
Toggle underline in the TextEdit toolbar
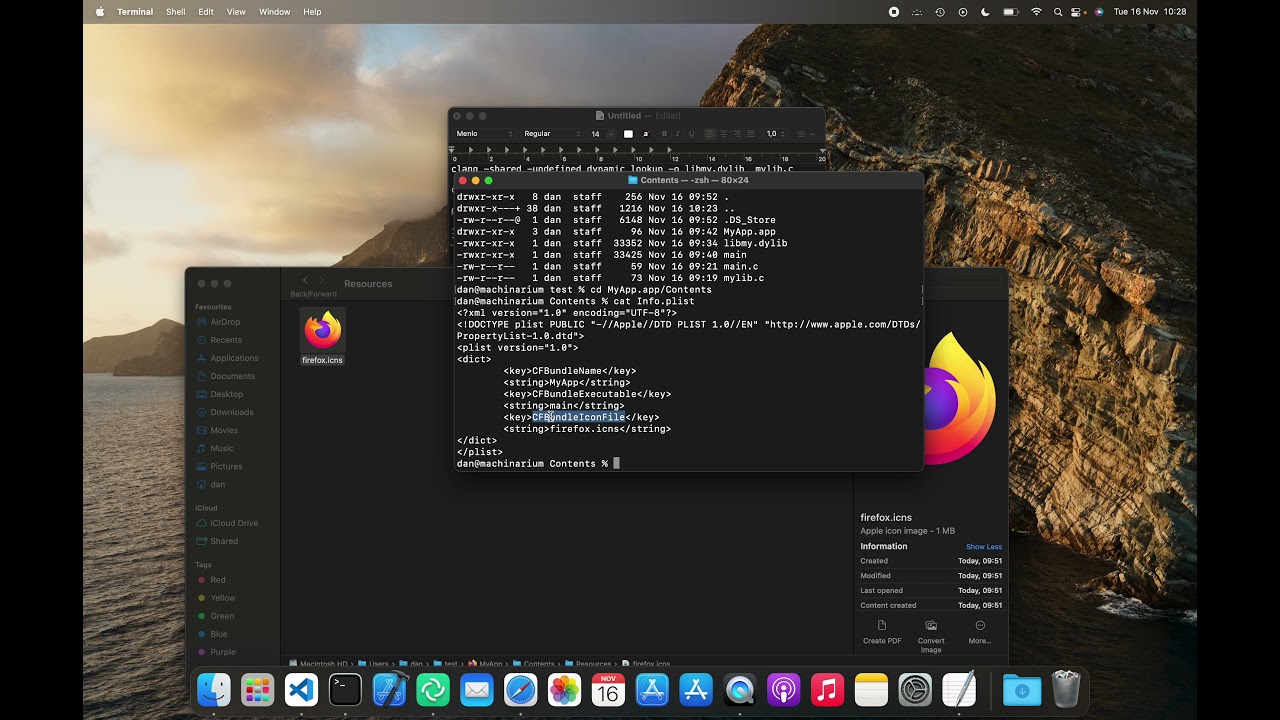[691, 134]
